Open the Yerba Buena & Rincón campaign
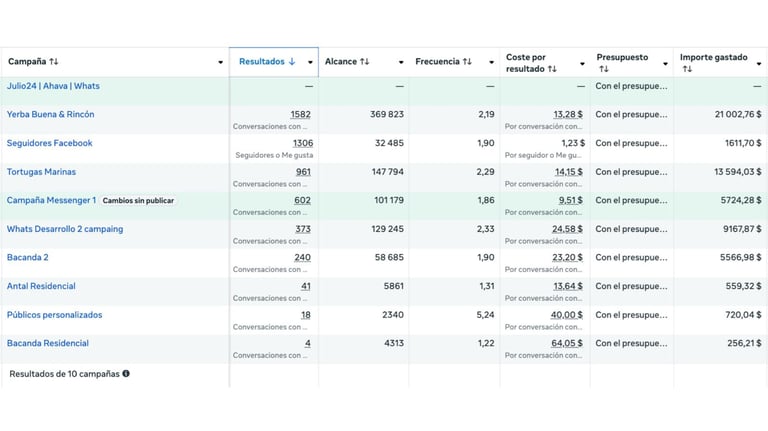This screenshot has height=431, width=768. (50, 115)
